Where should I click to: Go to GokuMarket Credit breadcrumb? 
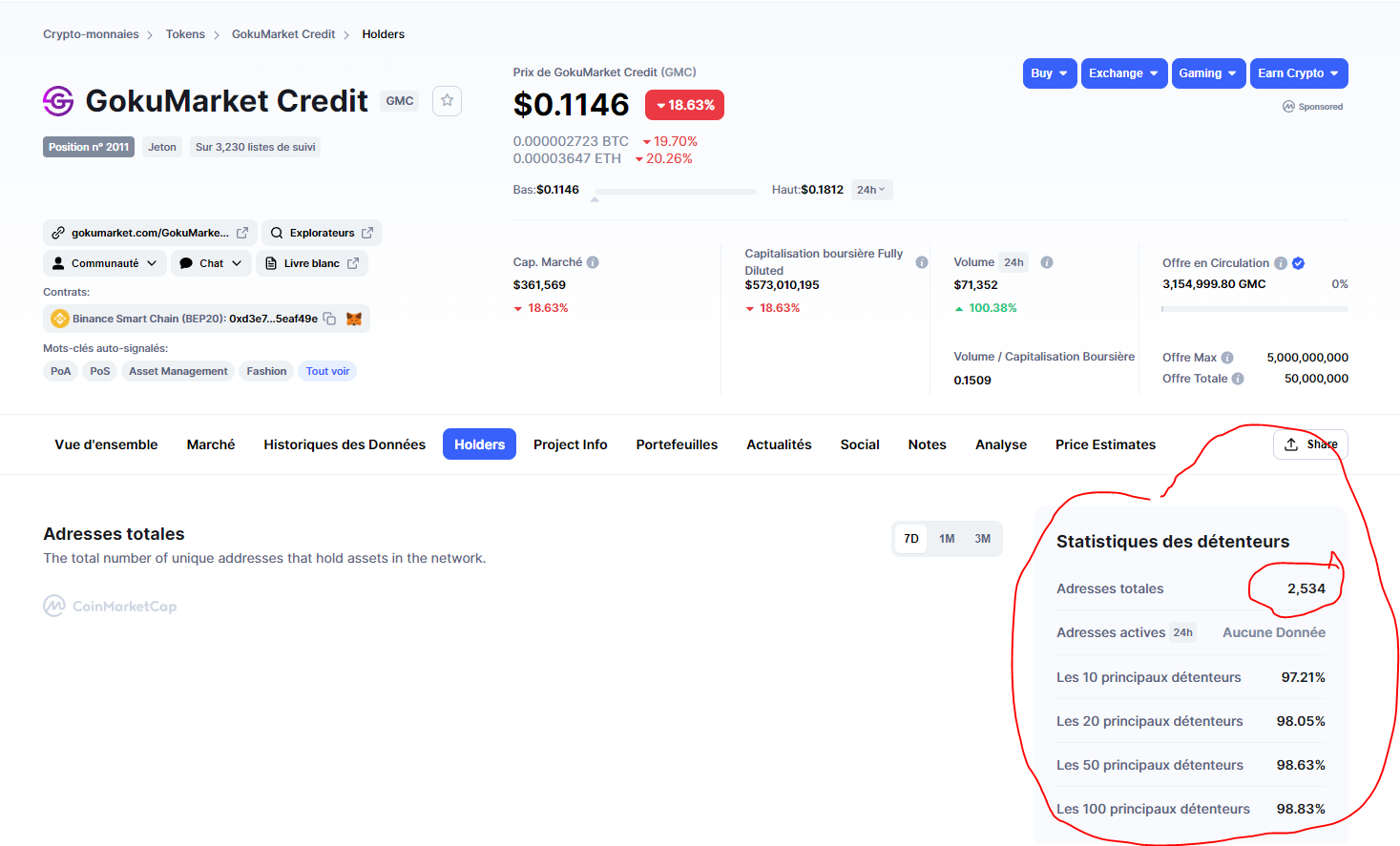[x=283, y=34]
